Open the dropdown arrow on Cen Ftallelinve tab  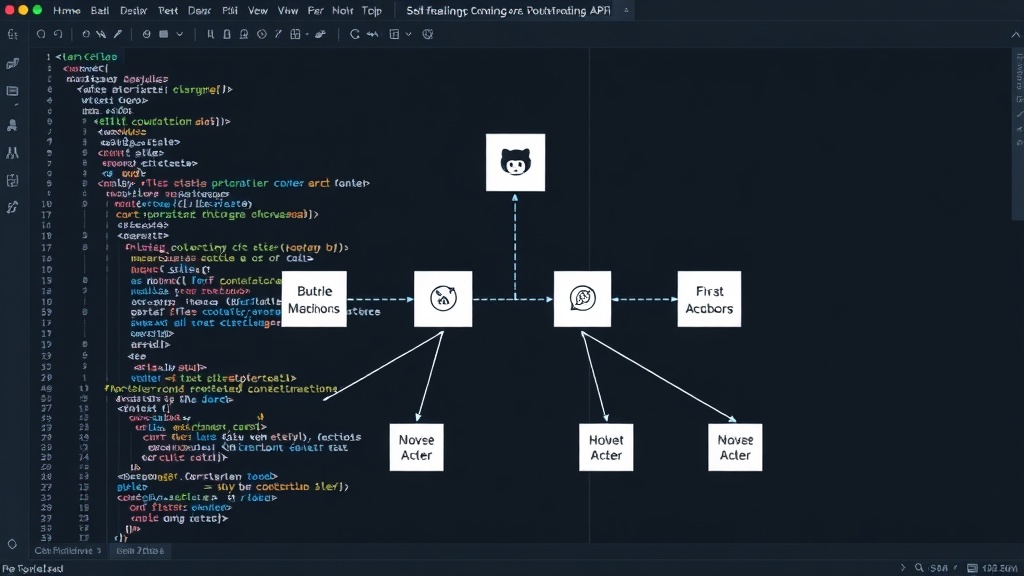(x=99, y=551)
